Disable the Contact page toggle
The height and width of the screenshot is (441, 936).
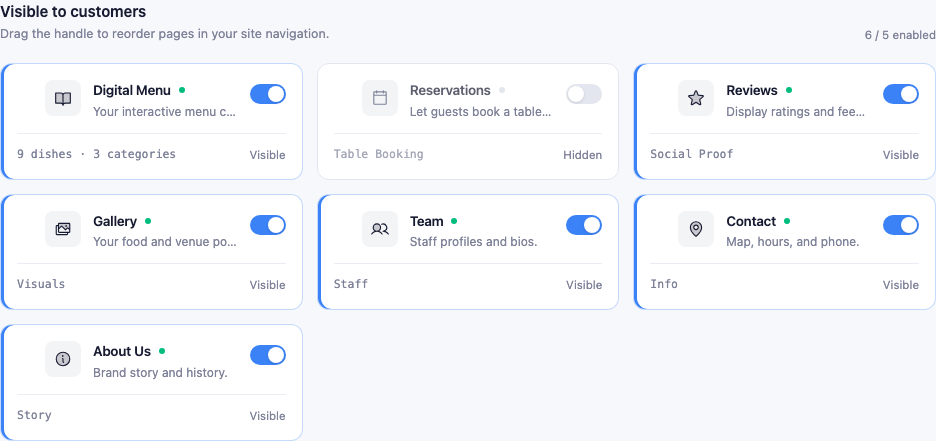coord(901,225)
